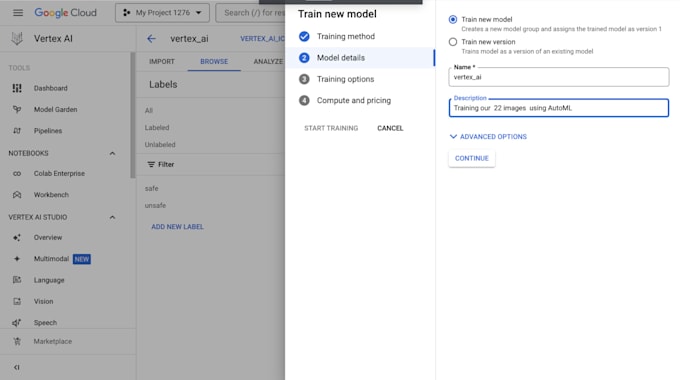Switch to the Import tab
The width and height of the screenshot is (680, 380).
coord(162,62)
